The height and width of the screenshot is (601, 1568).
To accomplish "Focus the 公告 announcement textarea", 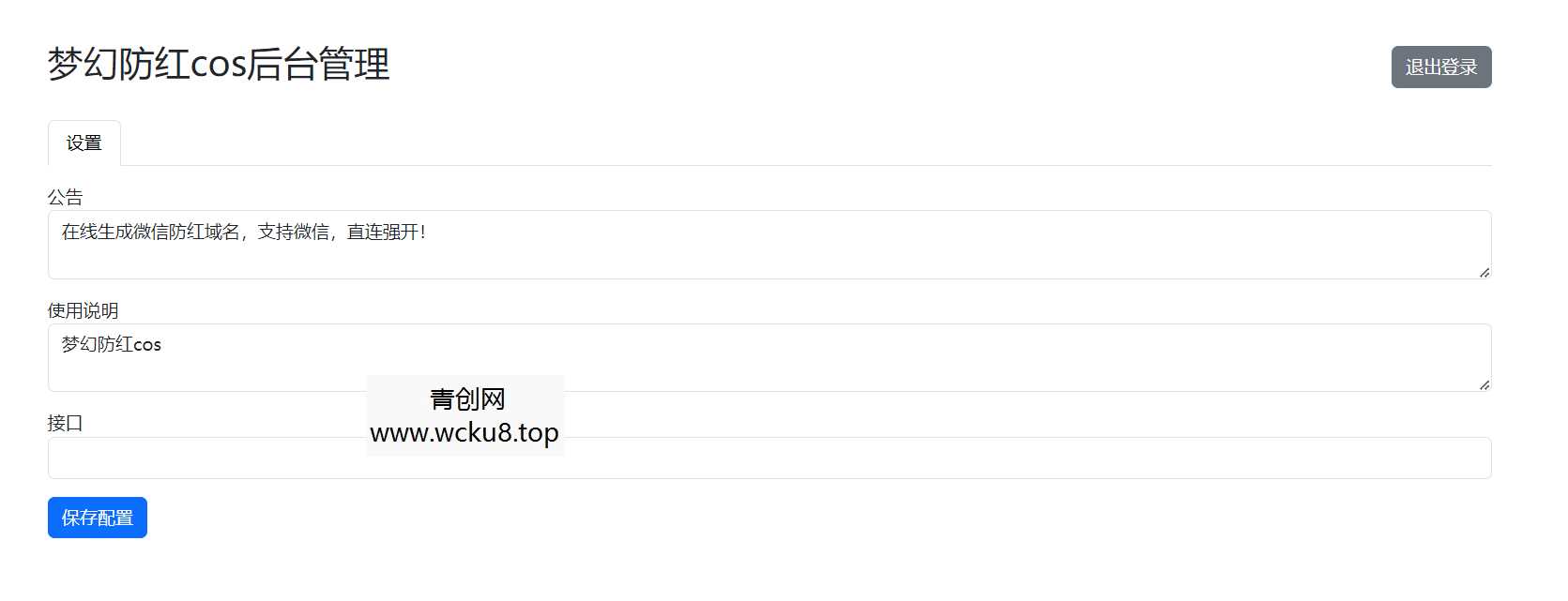I will (769, 246).
